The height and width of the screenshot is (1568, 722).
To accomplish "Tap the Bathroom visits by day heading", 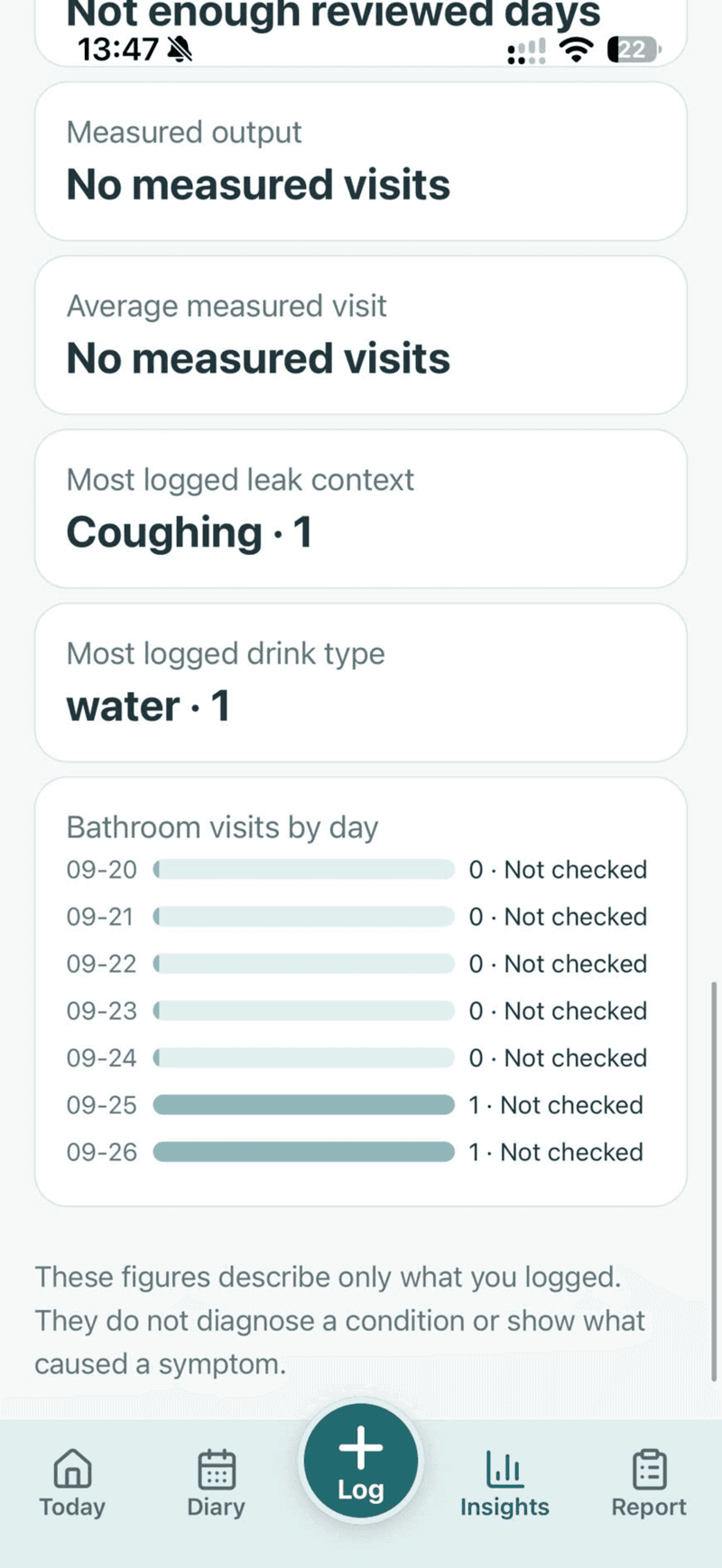I will [222, 827].
